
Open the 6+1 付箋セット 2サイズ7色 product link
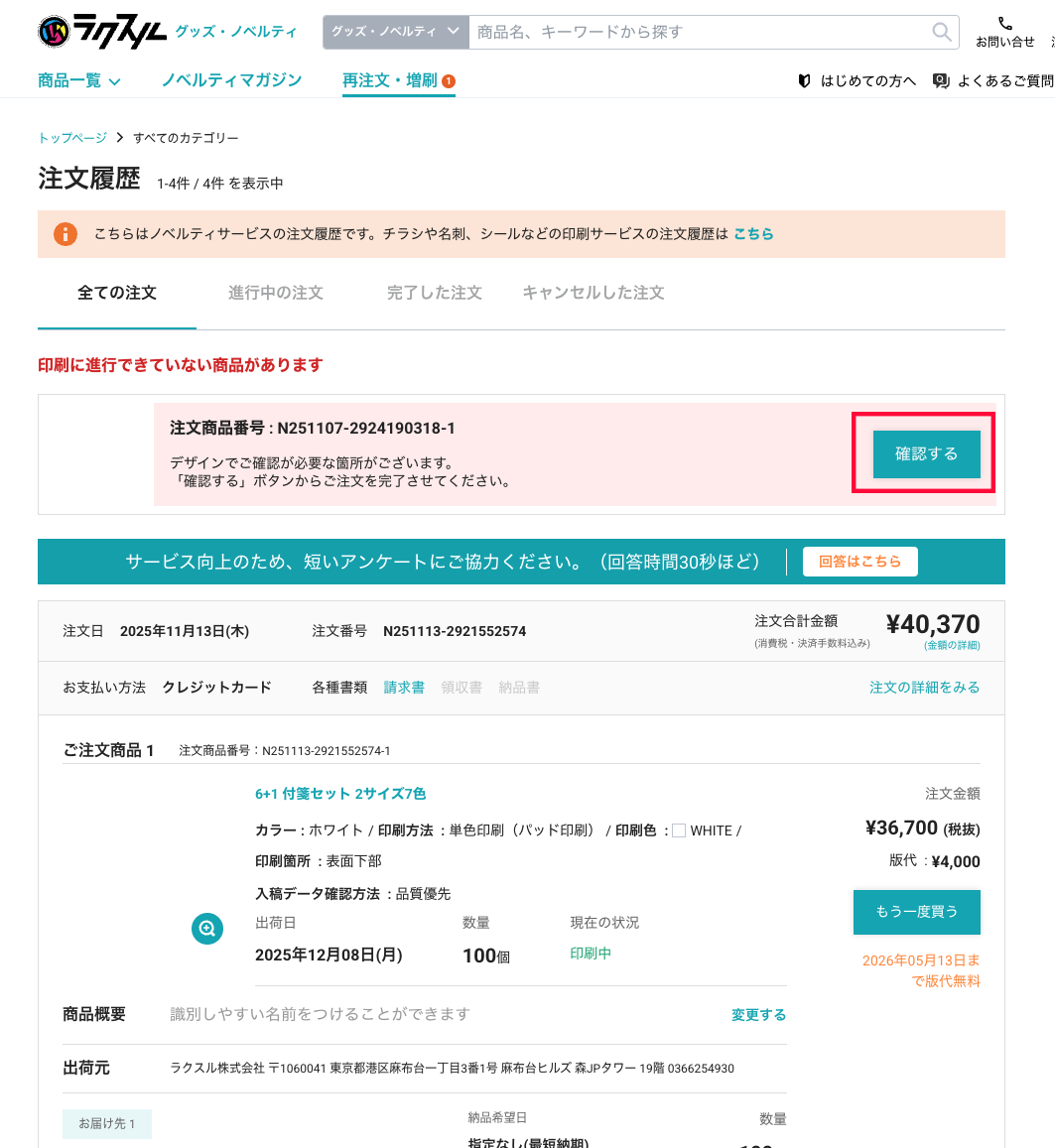[340, 794]
